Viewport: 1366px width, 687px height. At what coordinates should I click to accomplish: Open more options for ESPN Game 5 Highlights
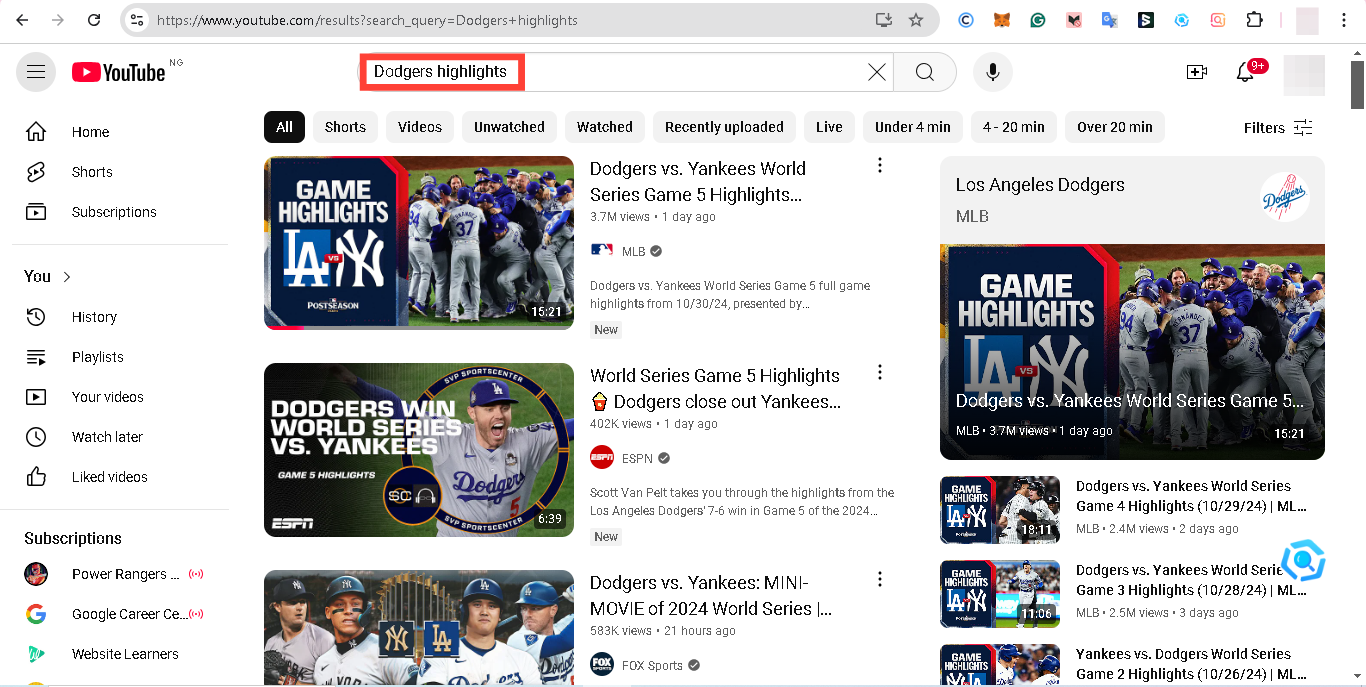tap(880, 373)
